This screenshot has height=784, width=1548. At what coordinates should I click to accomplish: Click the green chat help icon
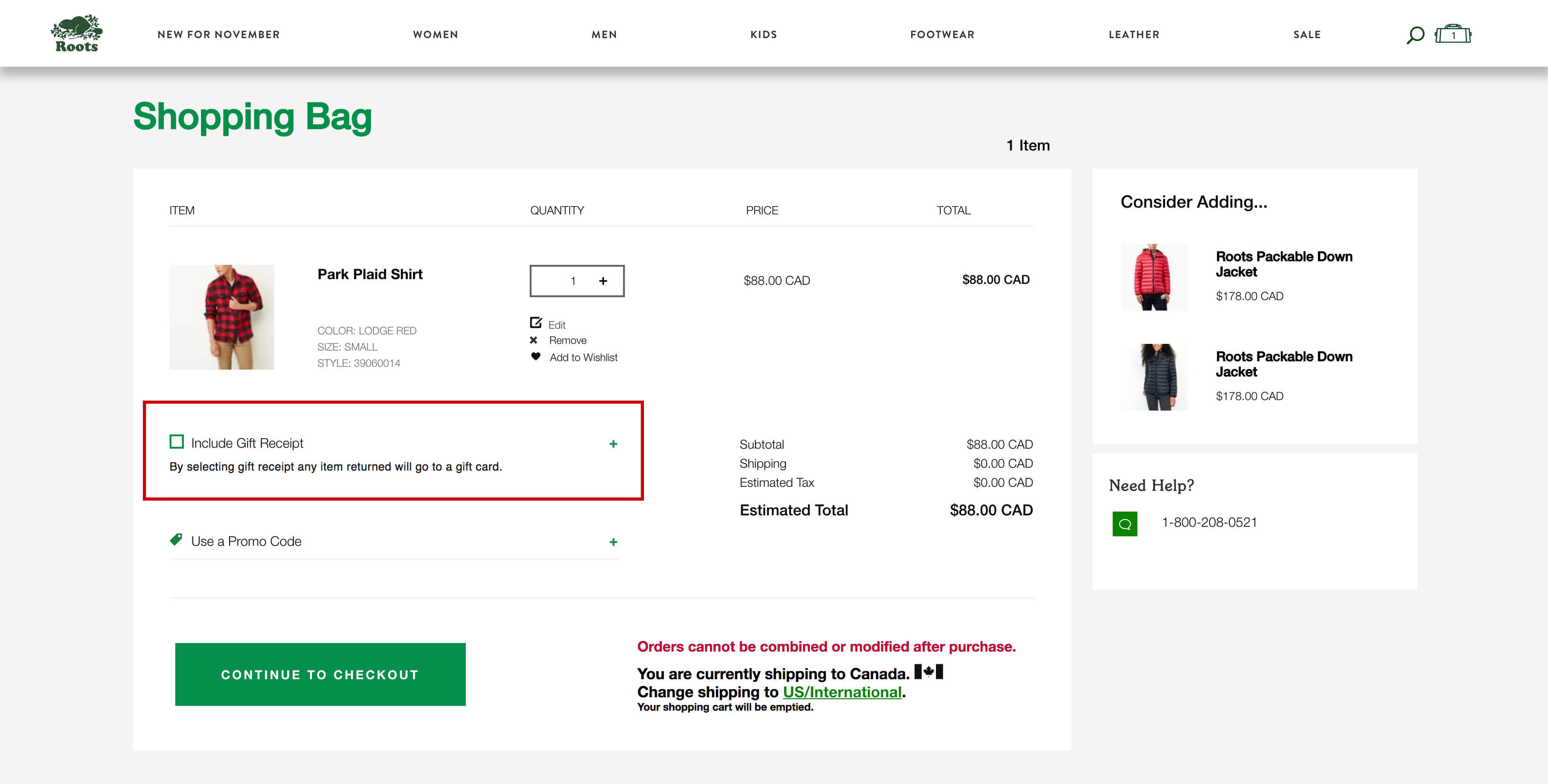[x=1125, y=523]
